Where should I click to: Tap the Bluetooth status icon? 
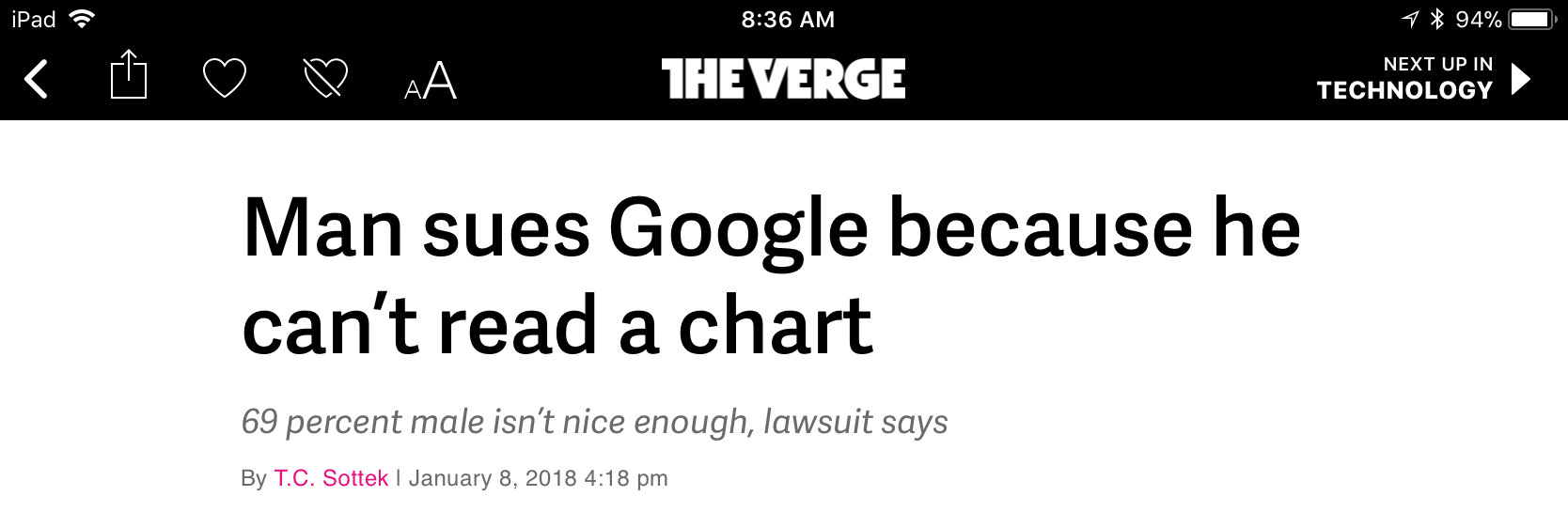(1436, 19)
